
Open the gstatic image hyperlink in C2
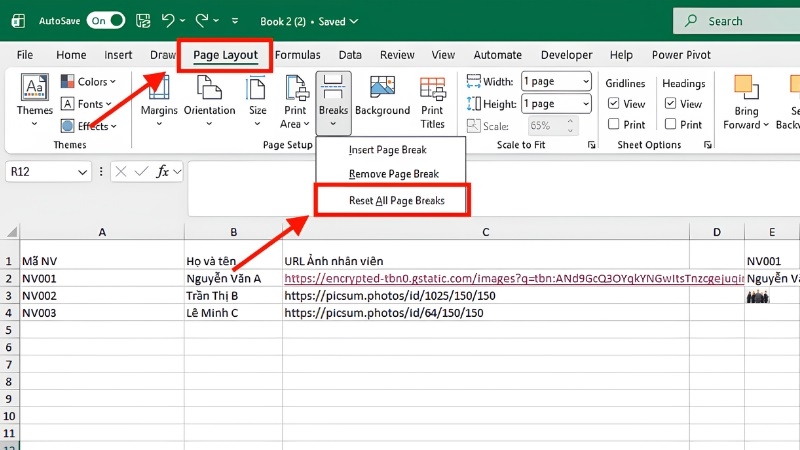(x=514, y=279)
